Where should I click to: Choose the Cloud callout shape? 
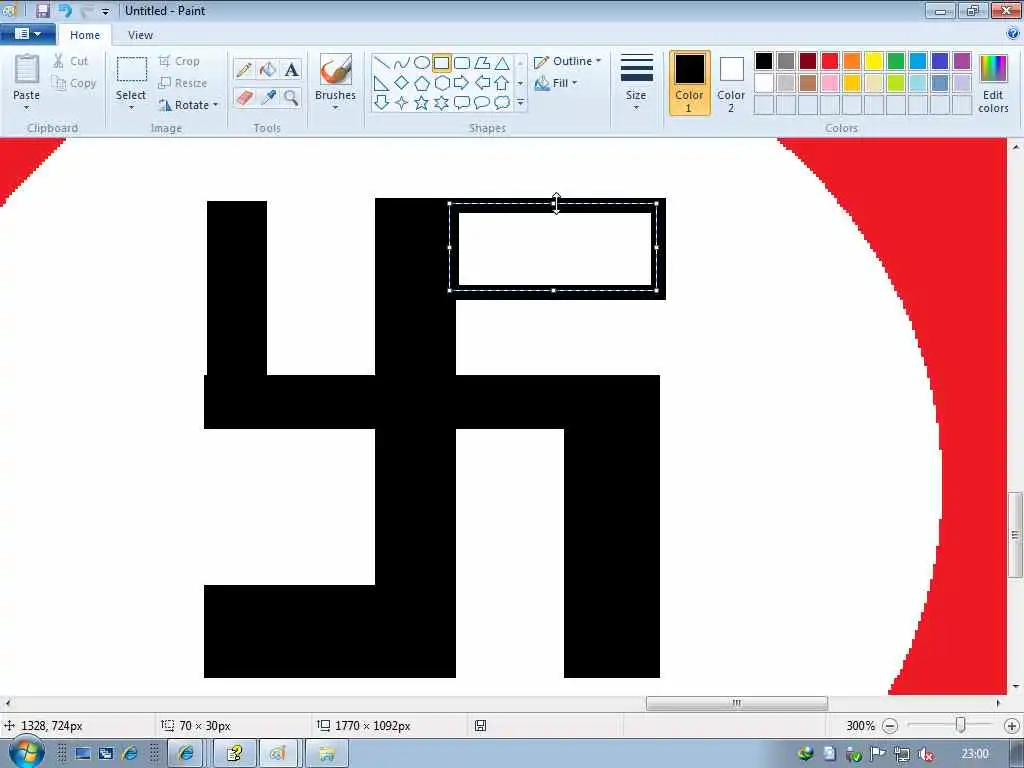click(x=502, y=103)
